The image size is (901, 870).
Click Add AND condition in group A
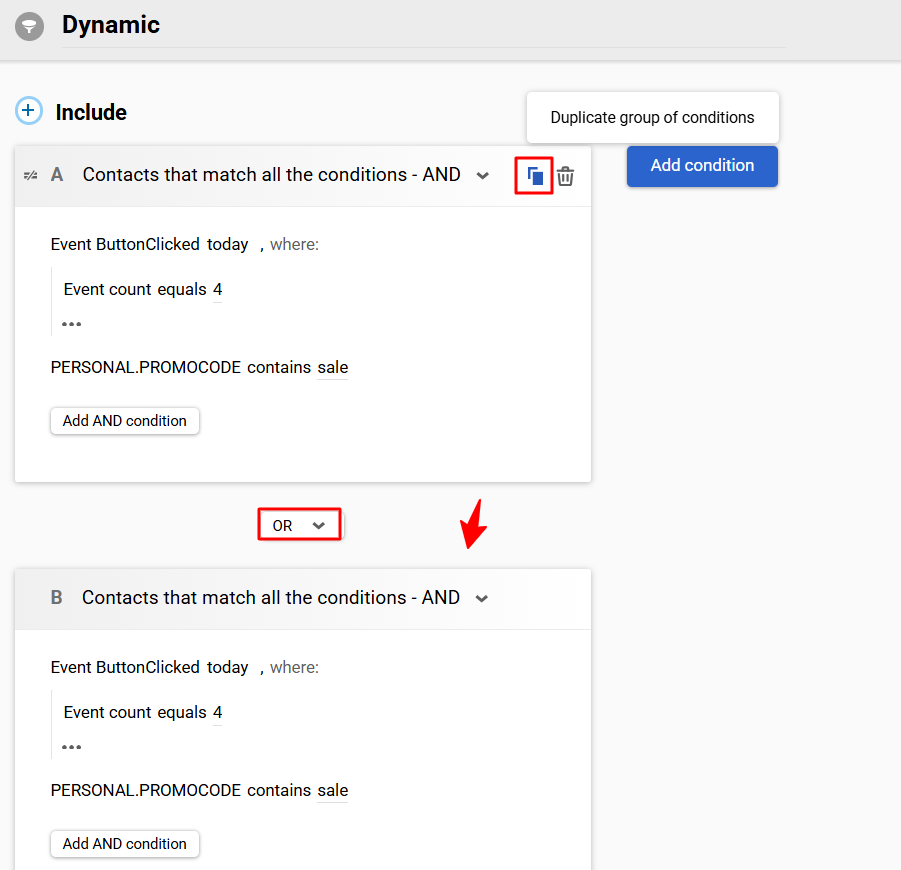(125, 421)
